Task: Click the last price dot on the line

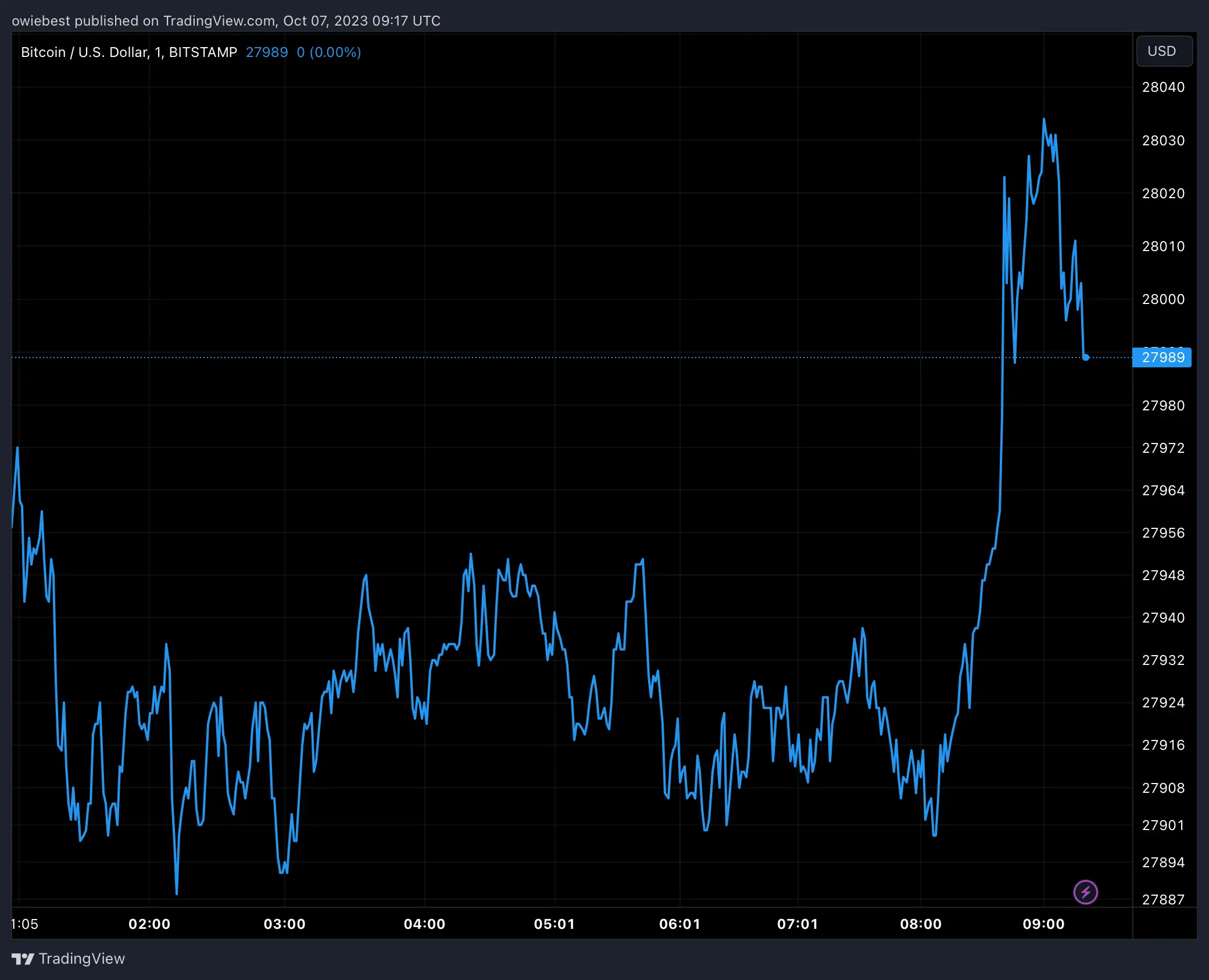Action: (1086, 357)
